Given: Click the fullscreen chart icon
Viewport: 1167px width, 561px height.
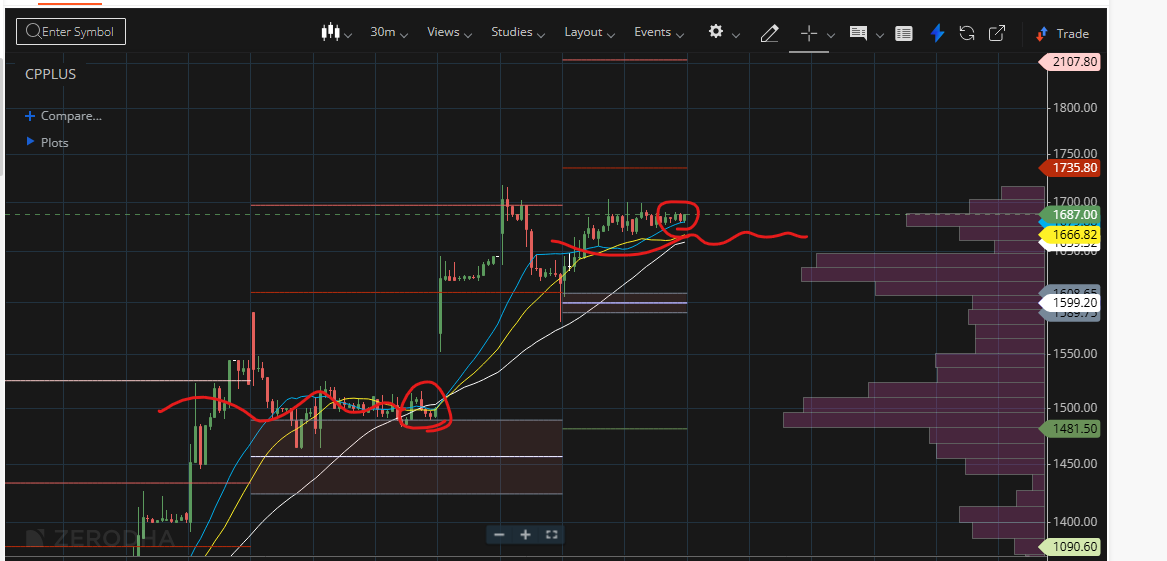Looking at the screenshot, I should [x=551, y=534].
